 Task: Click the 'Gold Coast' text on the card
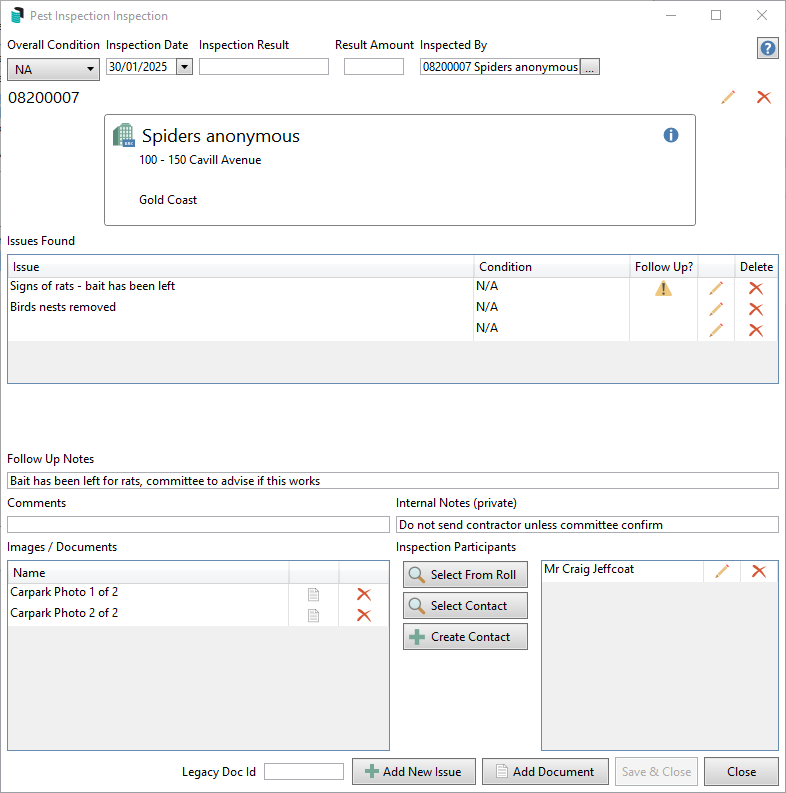[x=168, y=200]
